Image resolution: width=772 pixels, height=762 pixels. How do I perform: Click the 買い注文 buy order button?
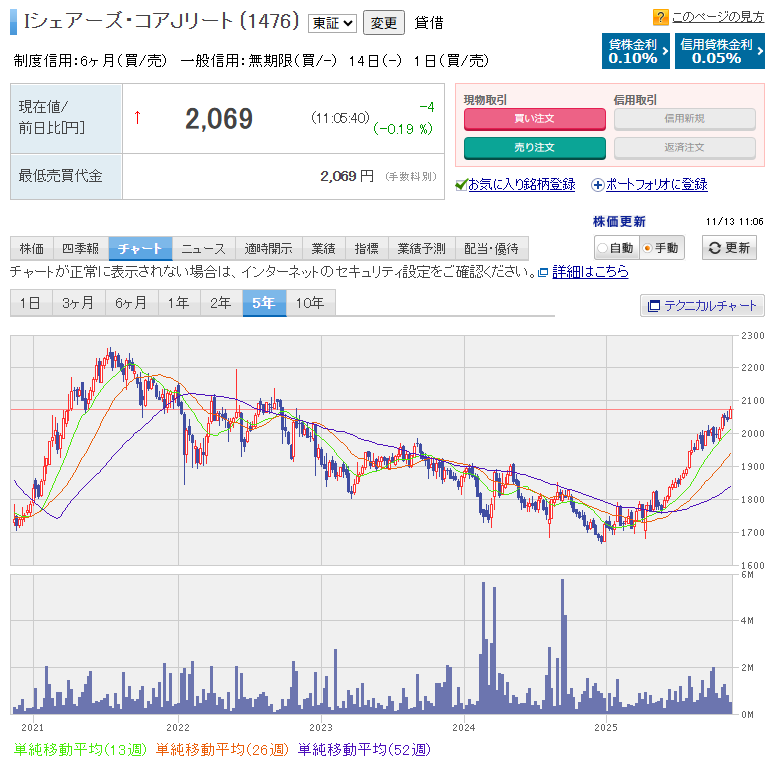535,119
